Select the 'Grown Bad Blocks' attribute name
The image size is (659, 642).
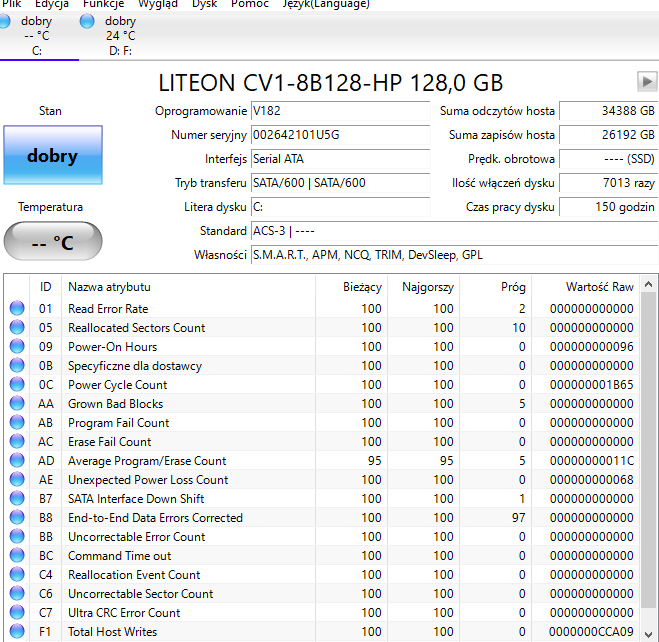click(x=116, y=404)
